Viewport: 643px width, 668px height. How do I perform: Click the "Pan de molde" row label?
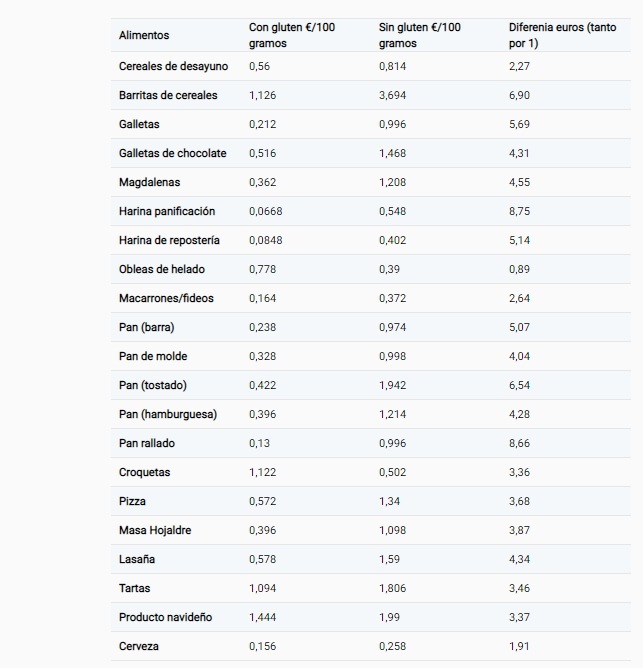[153, 356]
